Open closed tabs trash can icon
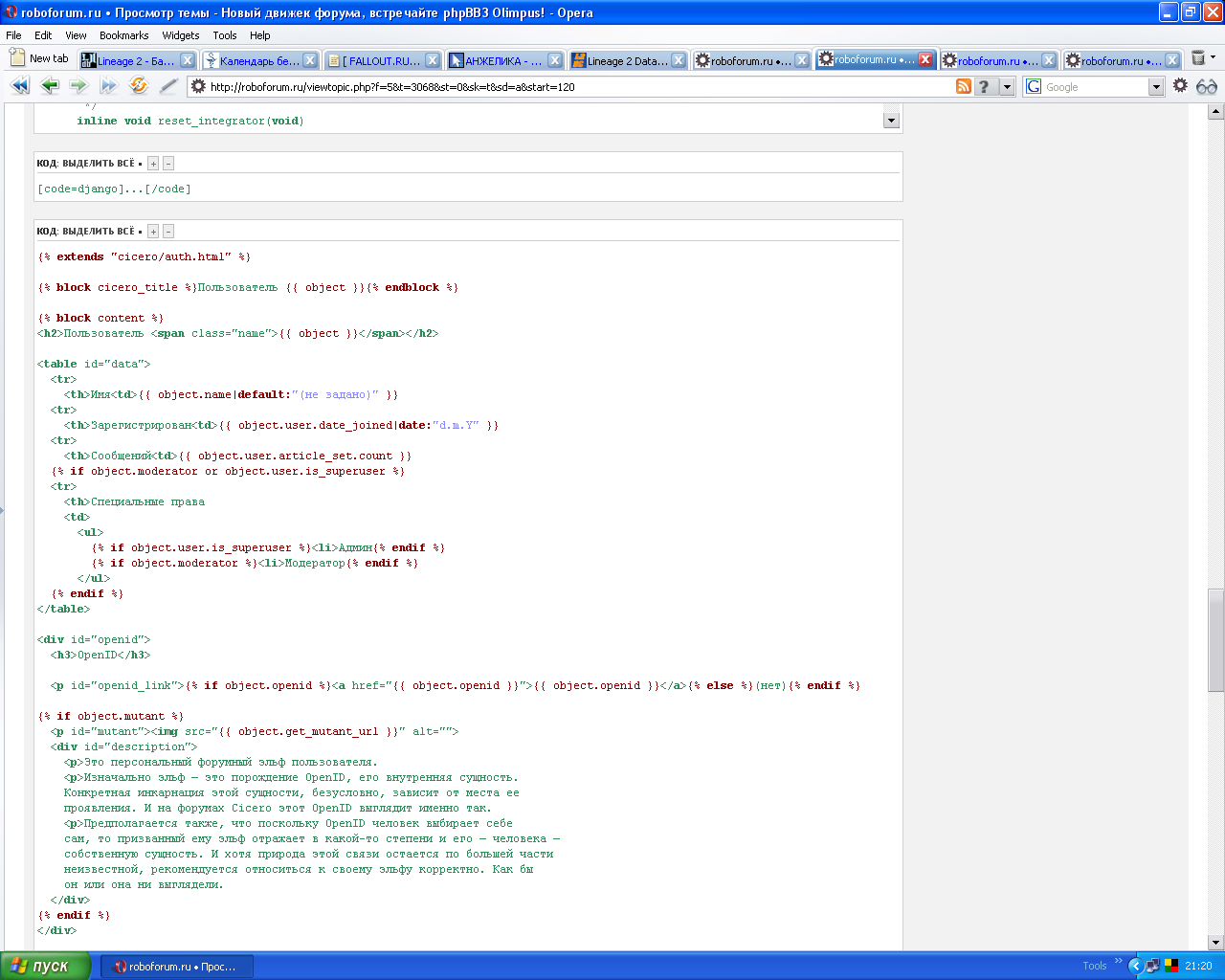Screen dimensions: 1225x980 tap(1198, 59)
